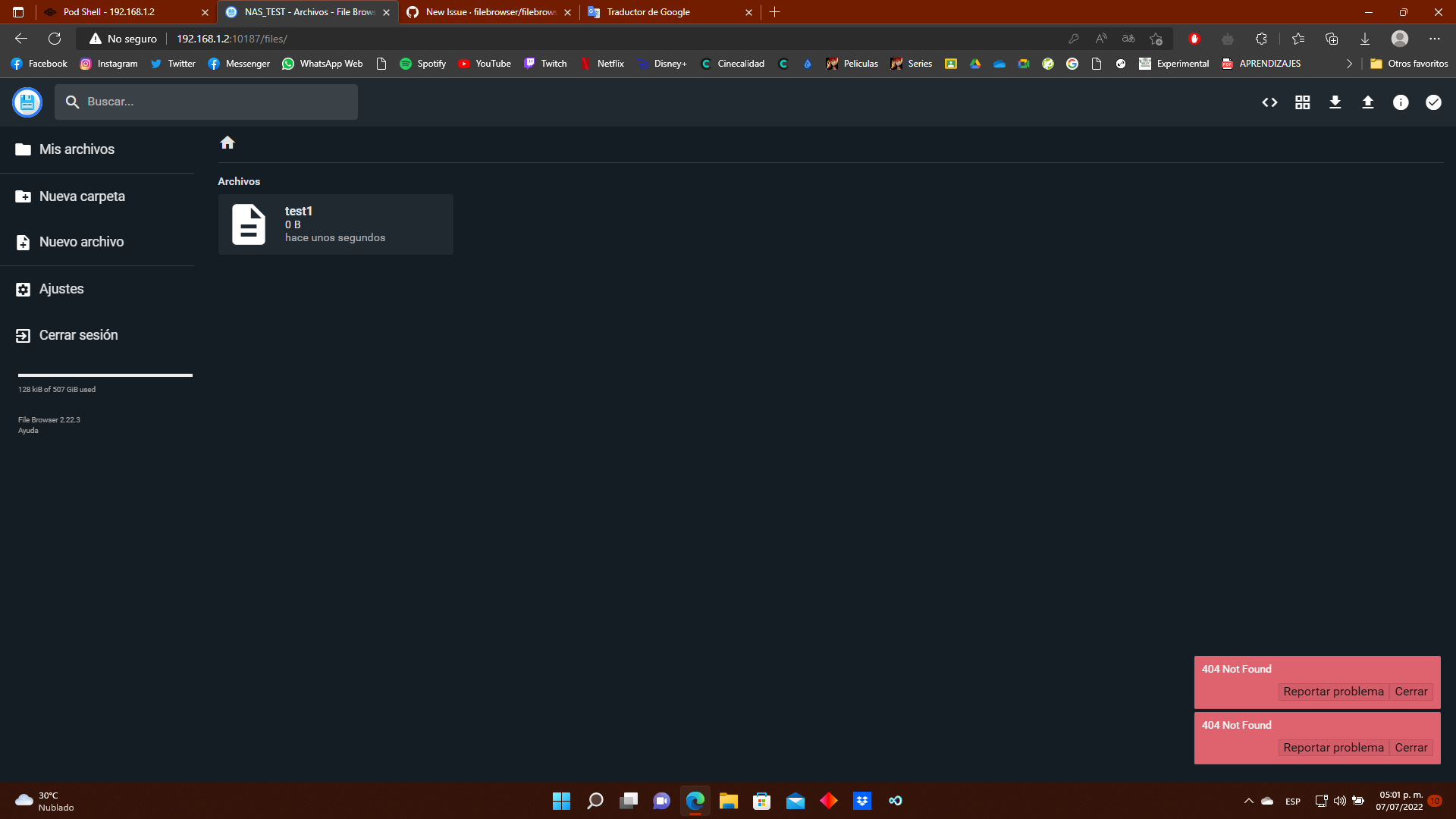Viewport: 1456px width, 819px height.
Task: Click the storage usage progress bar
Action: (x=105, y=375)
